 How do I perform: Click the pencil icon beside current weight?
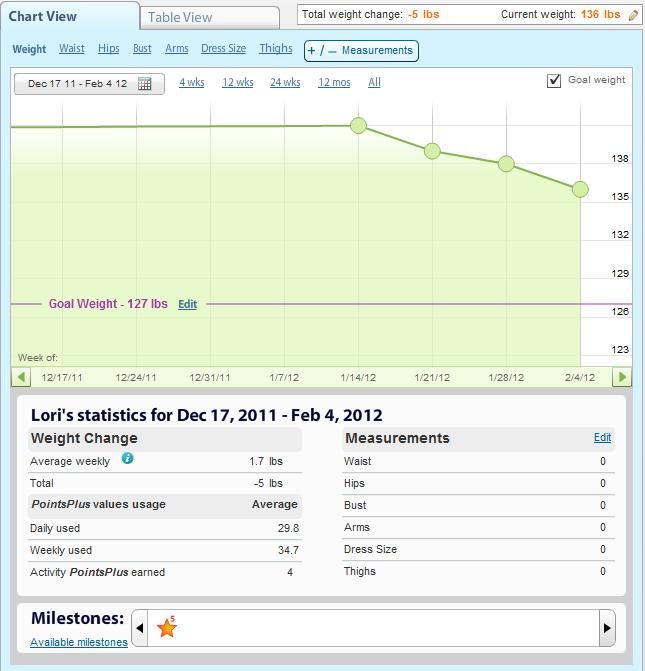click(x=632, y=15)
